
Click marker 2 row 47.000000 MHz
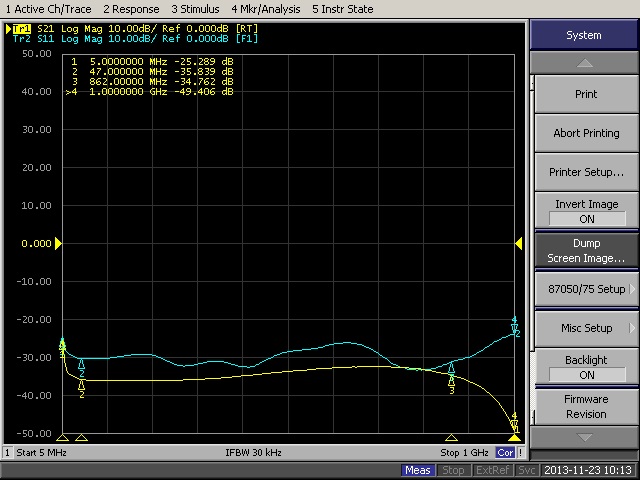pyautogui.click(x=152, y=72)
